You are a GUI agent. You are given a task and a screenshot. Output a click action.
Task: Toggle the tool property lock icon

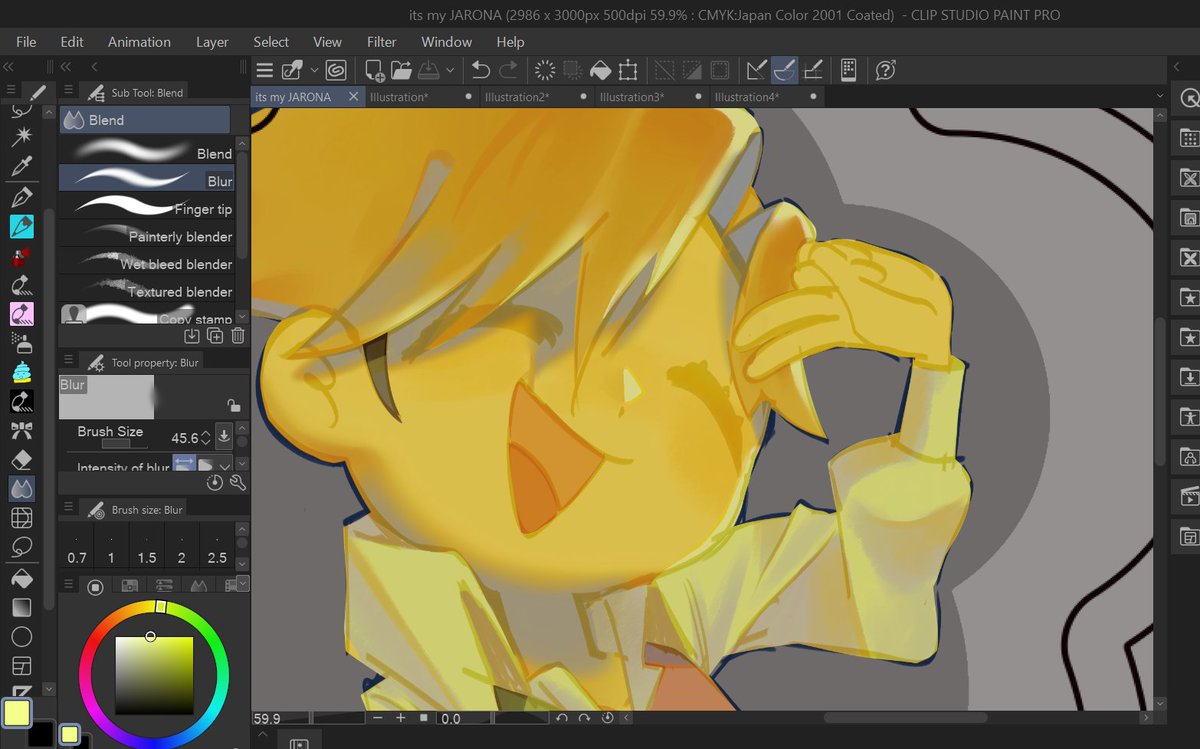pos(233,405)
